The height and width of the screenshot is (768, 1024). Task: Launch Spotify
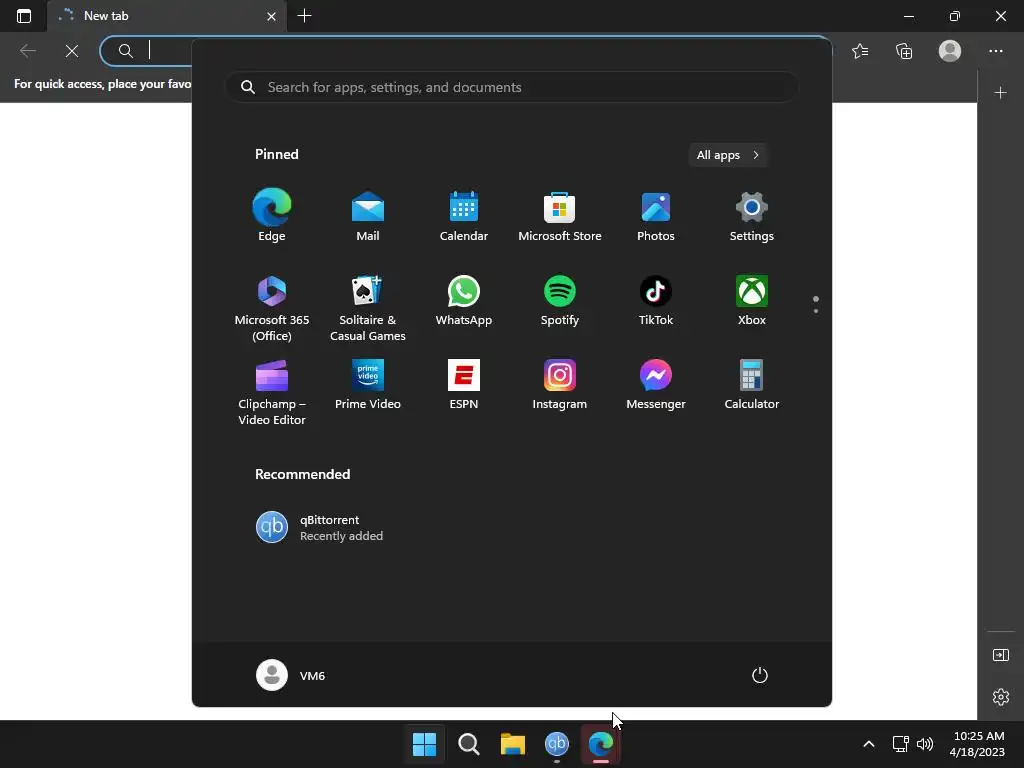[560, 300]
